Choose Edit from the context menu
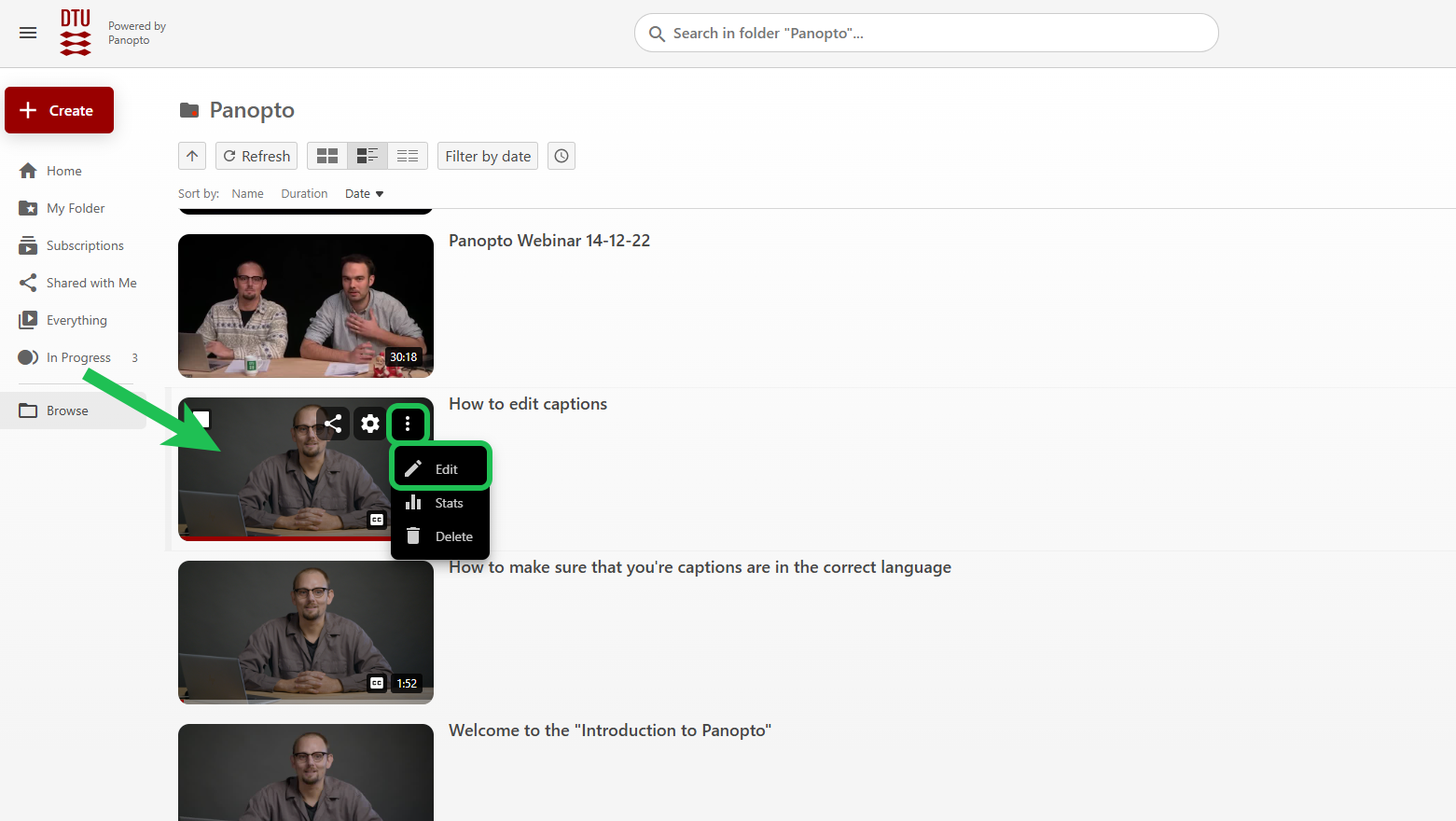The height and width of the screenshot is (821, 1456). [x=440, y=468]
